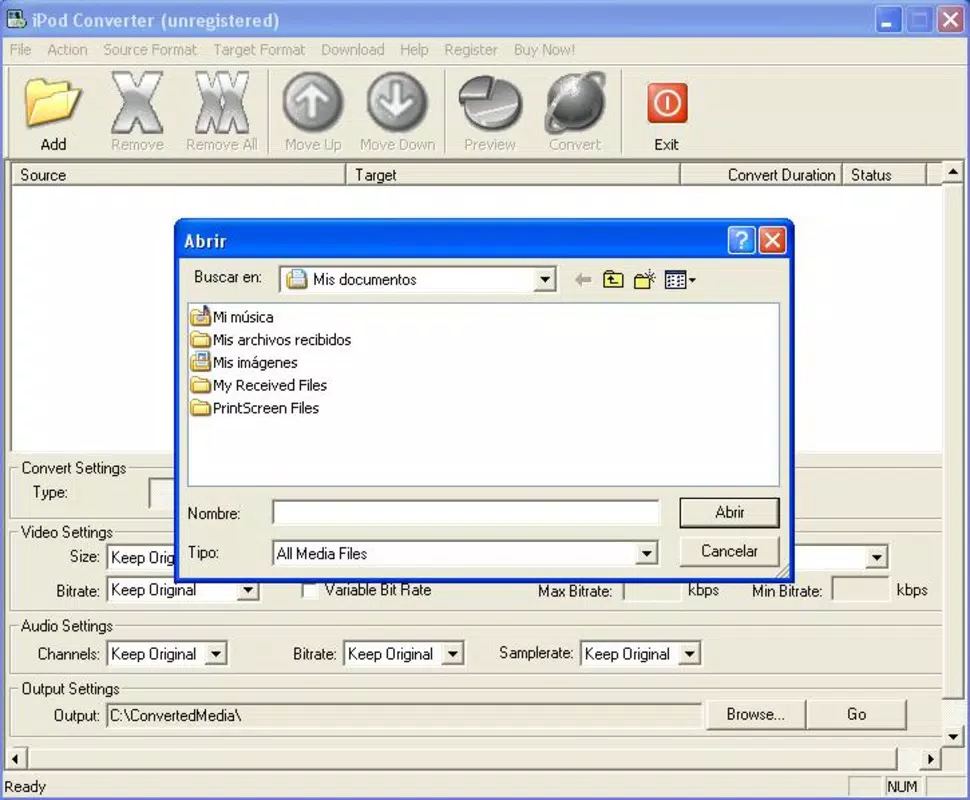
Task: Click the vertical scrollbar up arrow
Action: [953, 172]
